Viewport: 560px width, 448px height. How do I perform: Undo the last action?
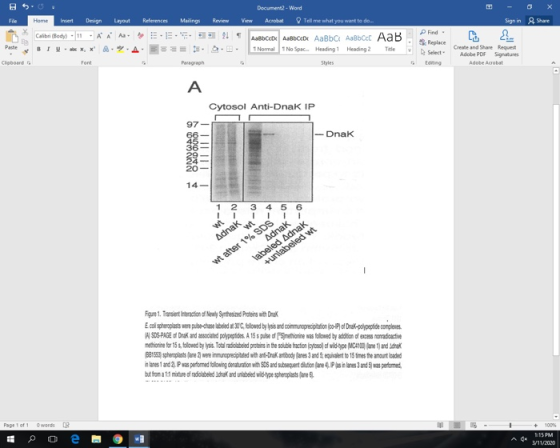pyautogui.click(x=25, y=7)
